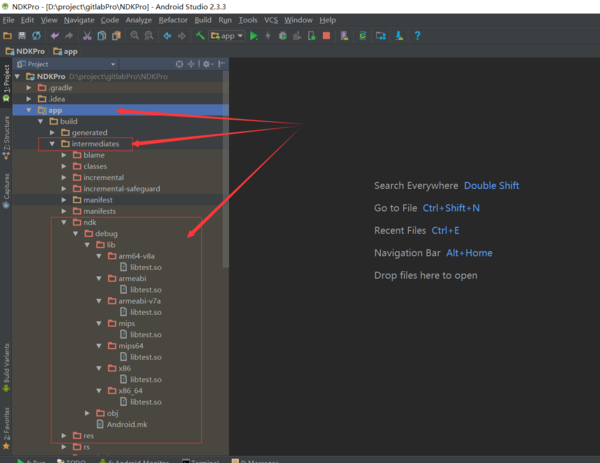Click the AVD Manager icon
The image size is (600, 463).
[344, 36]
